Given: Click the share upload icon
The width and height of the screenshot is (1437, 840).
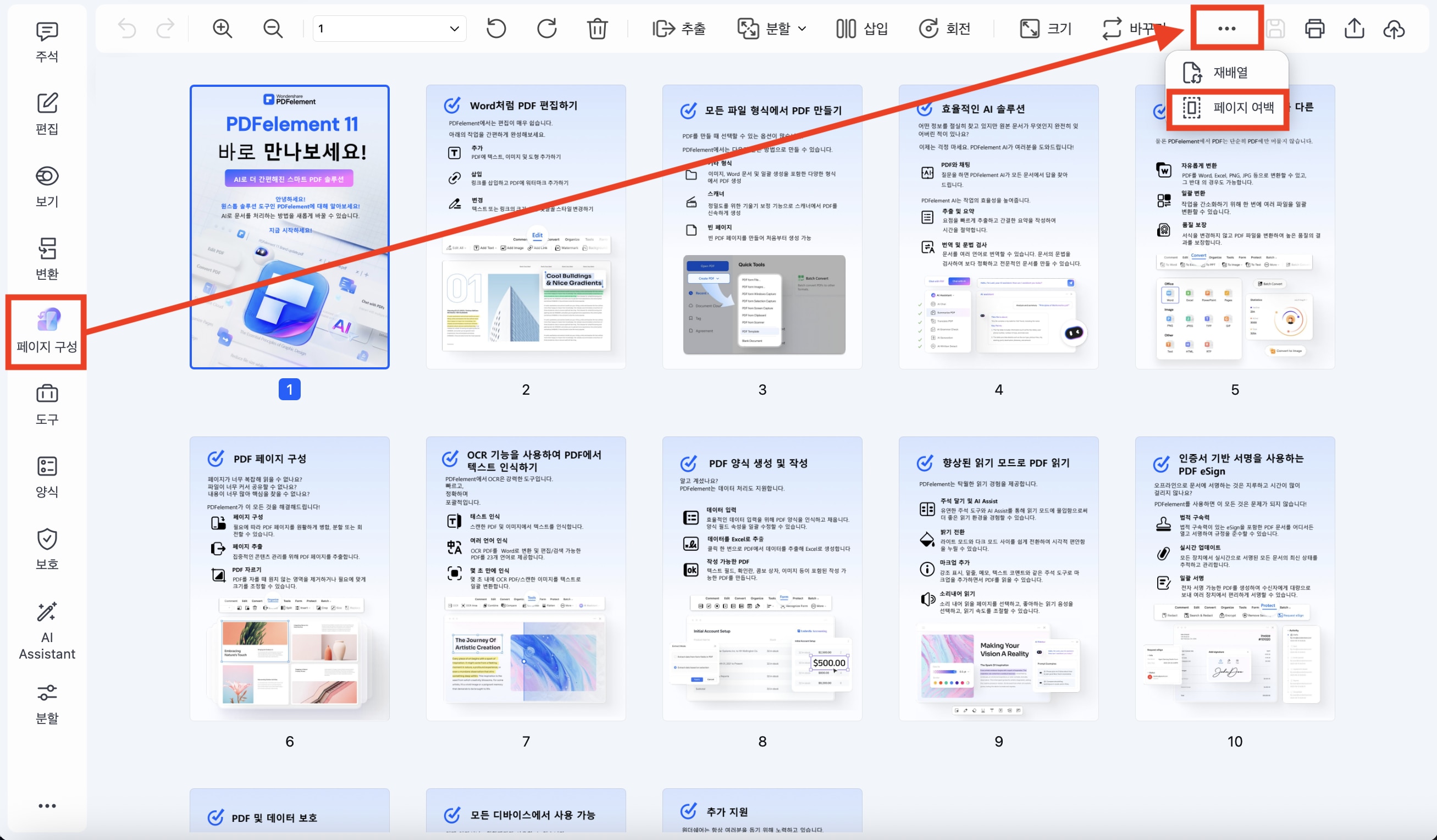Looking at the screenshot, I should pos(1354,28).
